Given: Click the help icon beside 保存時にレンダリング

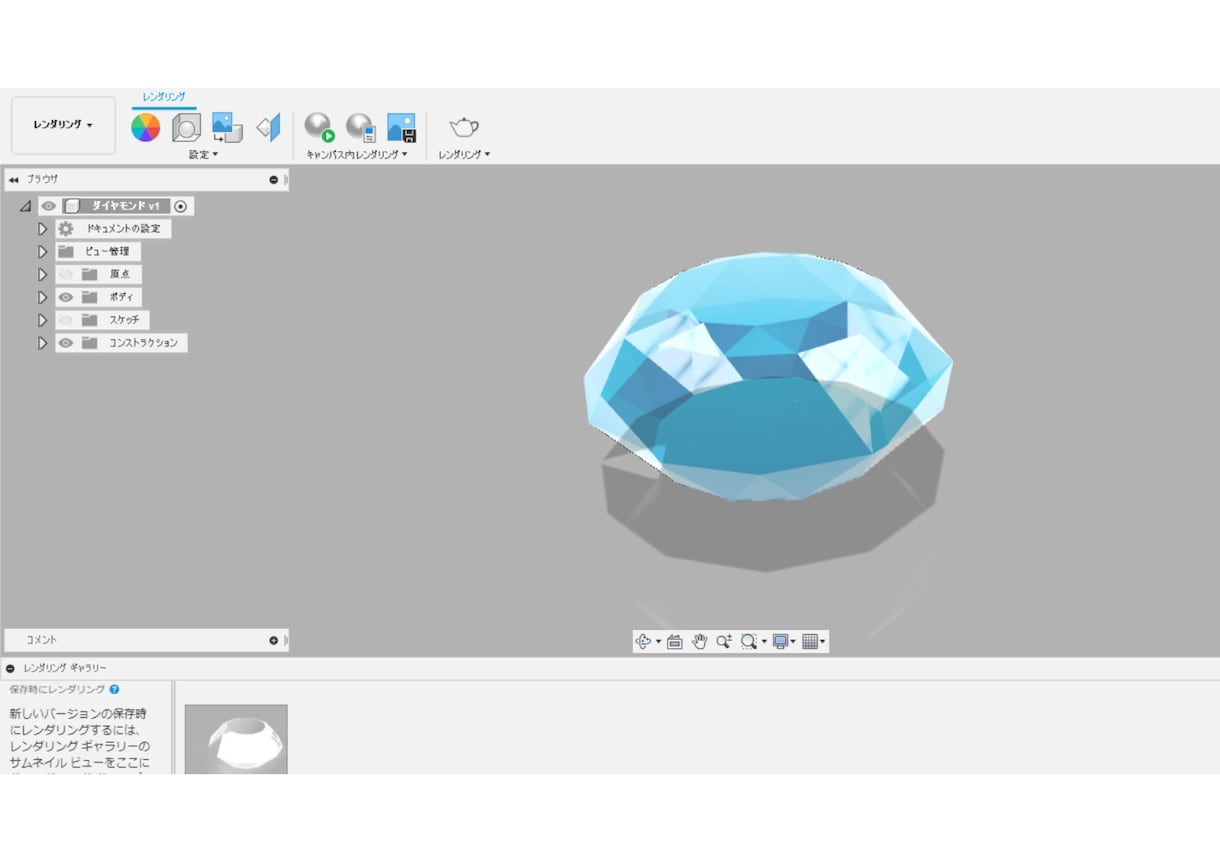Looking at the screenshot, I should pyautogui.click(x=114, y=689).
